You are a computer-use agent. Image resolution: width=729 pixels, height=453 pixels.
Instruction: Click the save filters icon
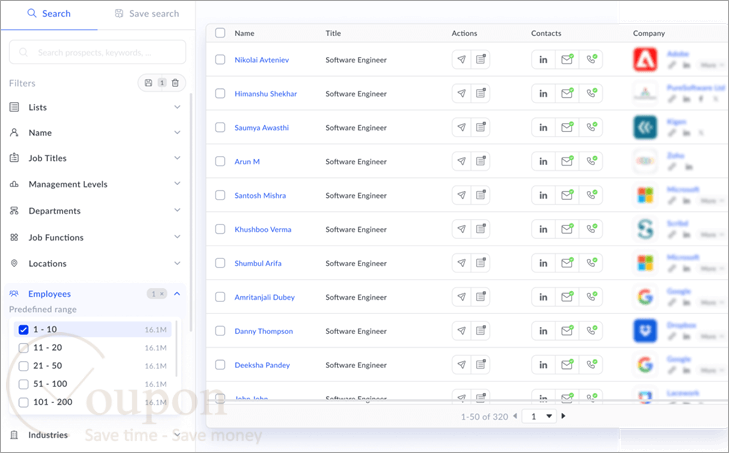pos(148,83)
